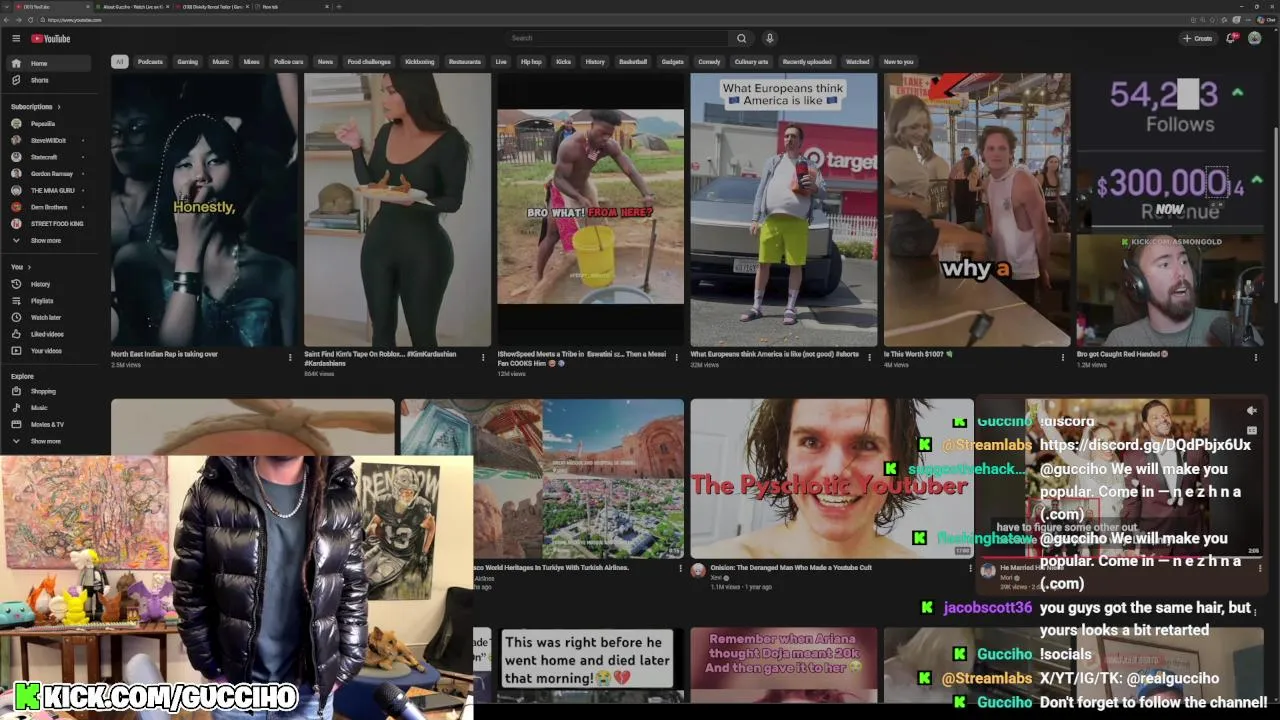Screen dimensions: 1280x720
Task: Open the Kim Kardashian Roblox short thumbnail
Action: point(397,210)
